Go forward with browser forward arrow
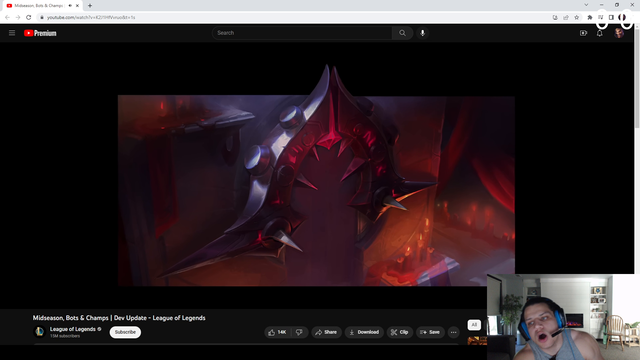This screenshot has height=360, width=640. point(18,17)
